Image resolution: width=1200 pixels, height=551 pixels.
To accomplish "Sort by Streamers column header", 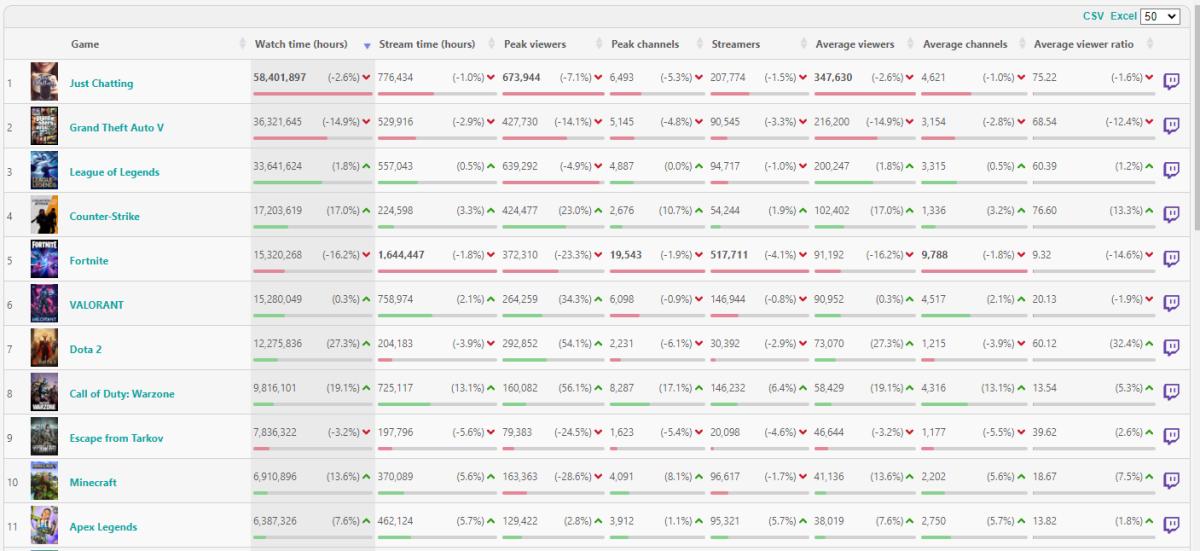I will 736,44.
